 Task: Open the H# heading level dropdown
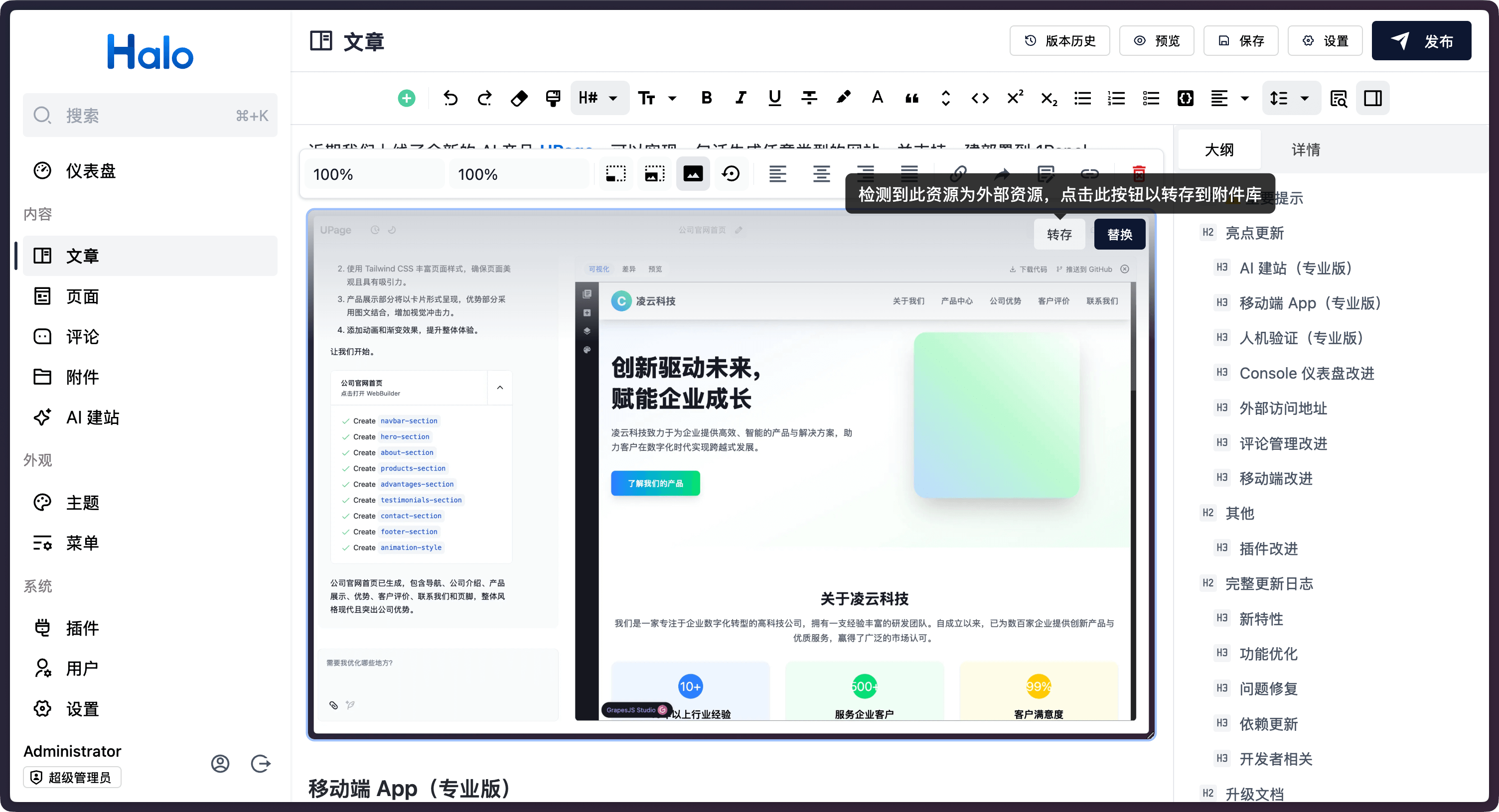(x=599, y=98)
